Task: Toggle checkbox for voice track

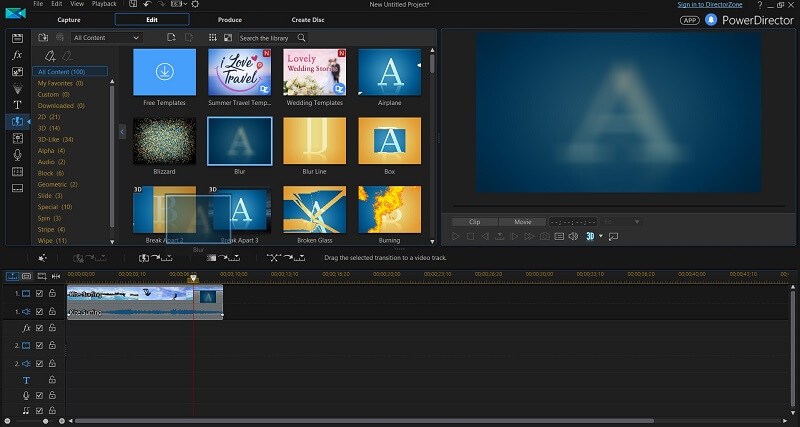Action: click(x=39, y=395)
